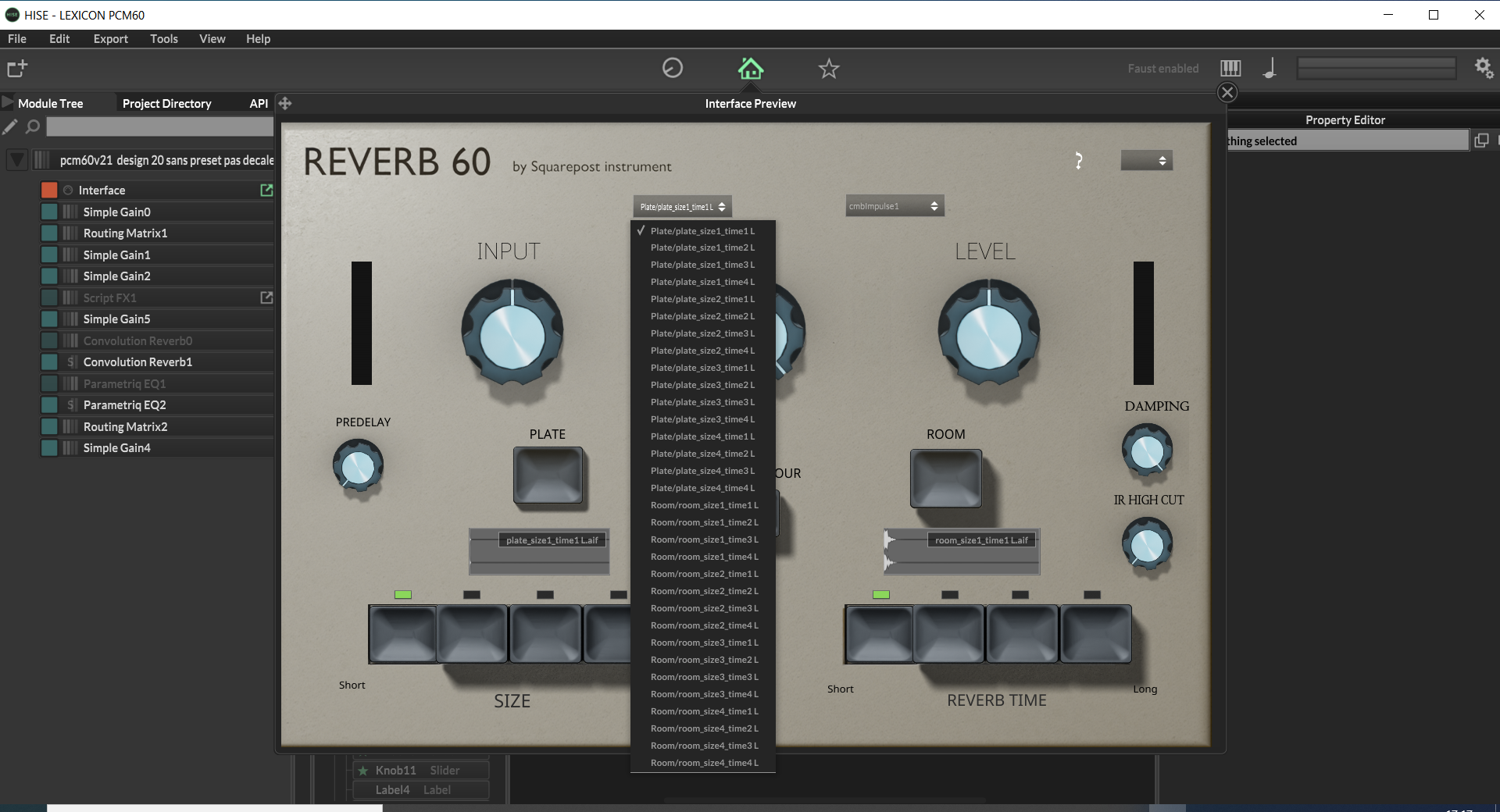The height and width of the screenshot is (812, 1500).
Task: Open the preset dropdown top-right
Action: coord(1146,161)
